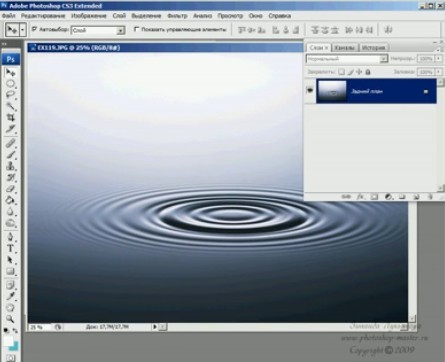
Task: Click the layer style fx icon
Action: tap(360, 197)
